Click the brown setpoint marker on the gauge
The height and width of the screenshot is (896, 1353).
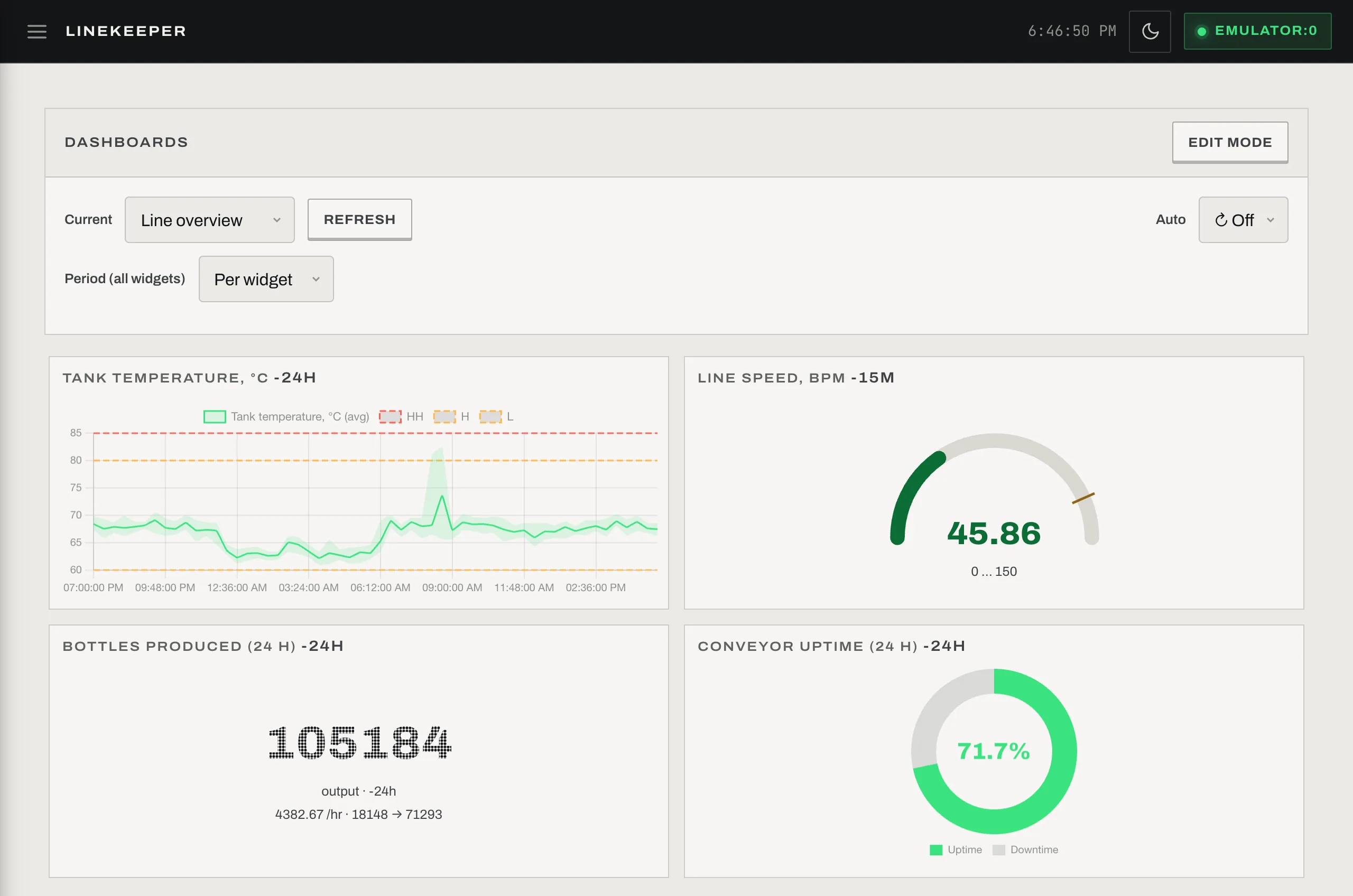click(1083, 498)
